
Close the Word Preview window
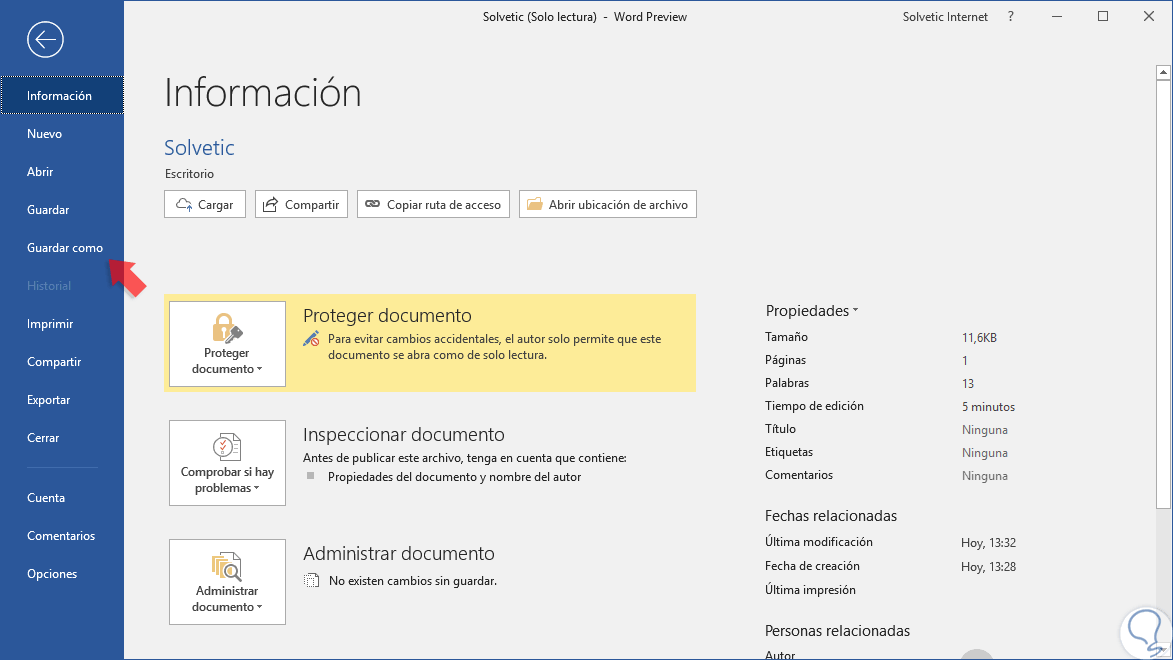[1149, 16]
